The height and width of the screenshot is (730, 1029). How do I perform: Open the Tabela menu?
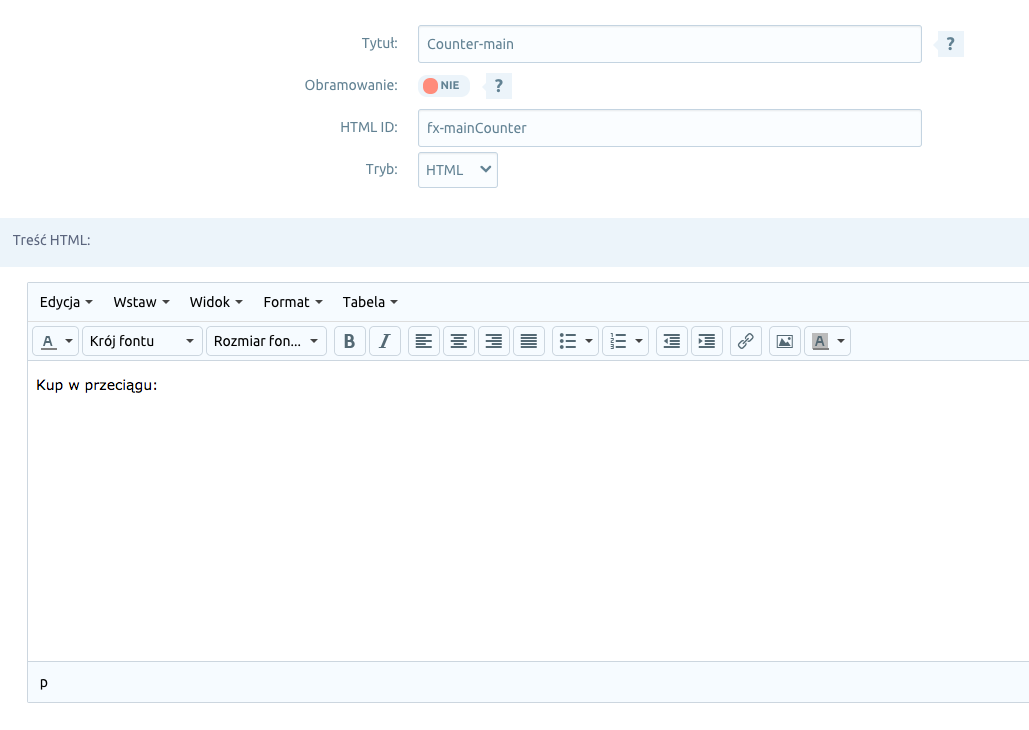(370, 302)
